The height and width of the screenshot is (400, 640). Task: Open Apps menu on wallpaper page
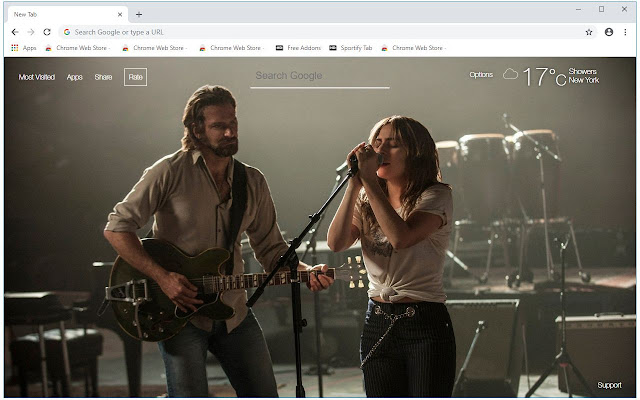(75, 77)
